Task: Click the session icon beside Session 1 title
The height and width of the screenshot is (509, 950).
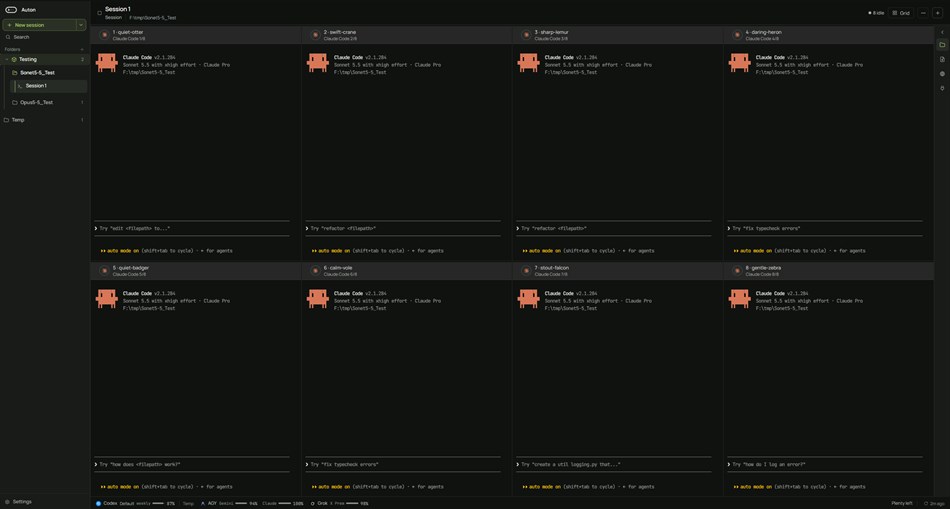Action: (x=99, y=13)
